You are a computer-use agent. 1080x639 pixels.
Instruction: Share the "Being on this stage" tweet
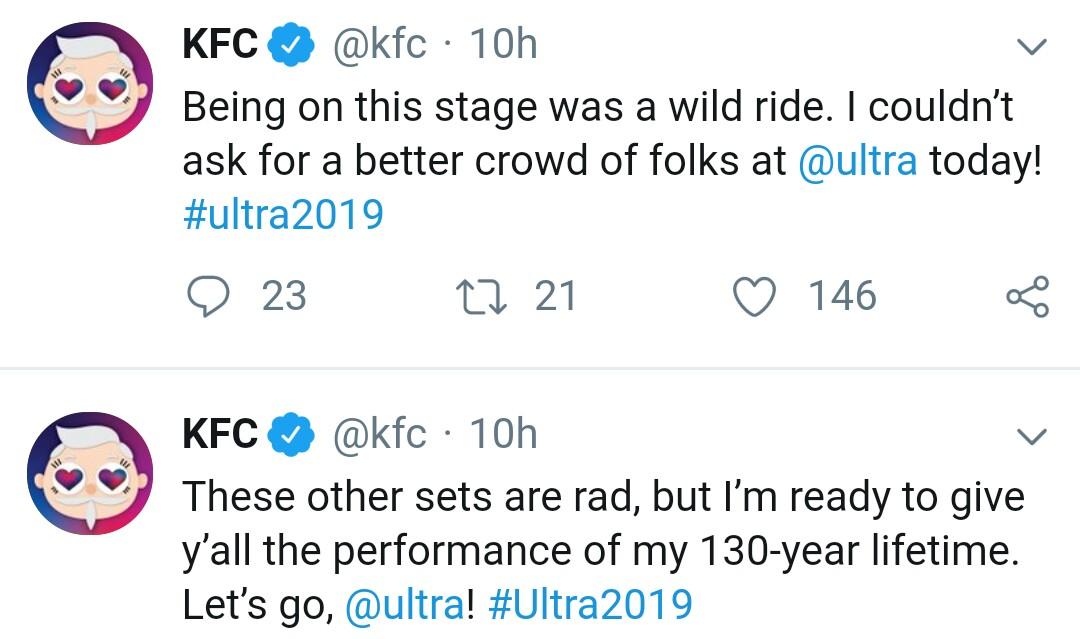[1028, 297]
